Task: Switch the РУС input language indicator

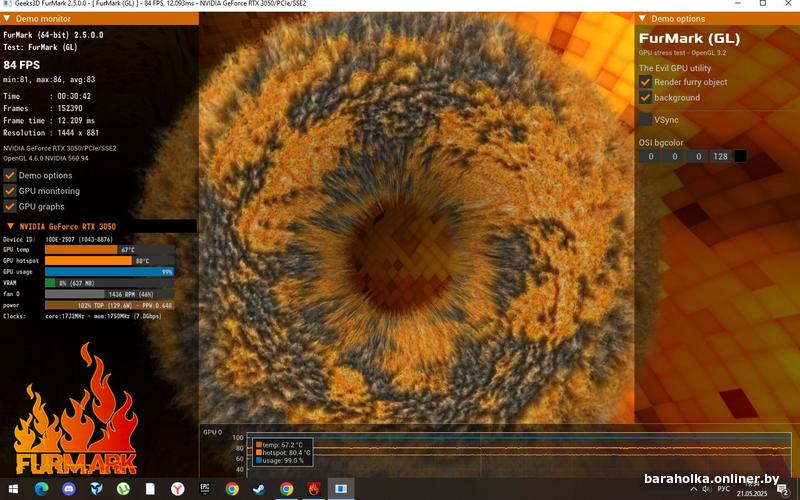Action: tap(723, 489)
